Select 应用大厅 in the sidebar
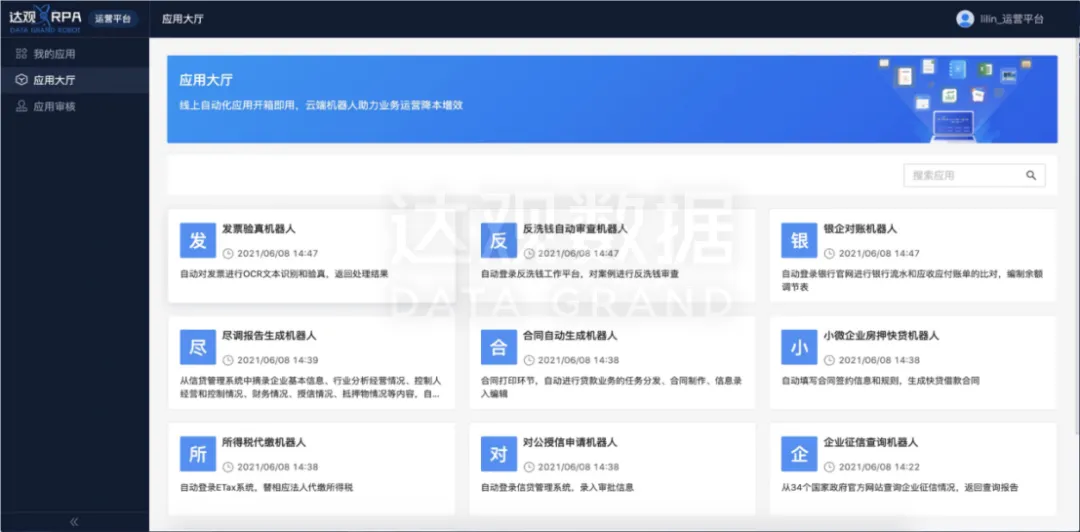 click(54, 80)
